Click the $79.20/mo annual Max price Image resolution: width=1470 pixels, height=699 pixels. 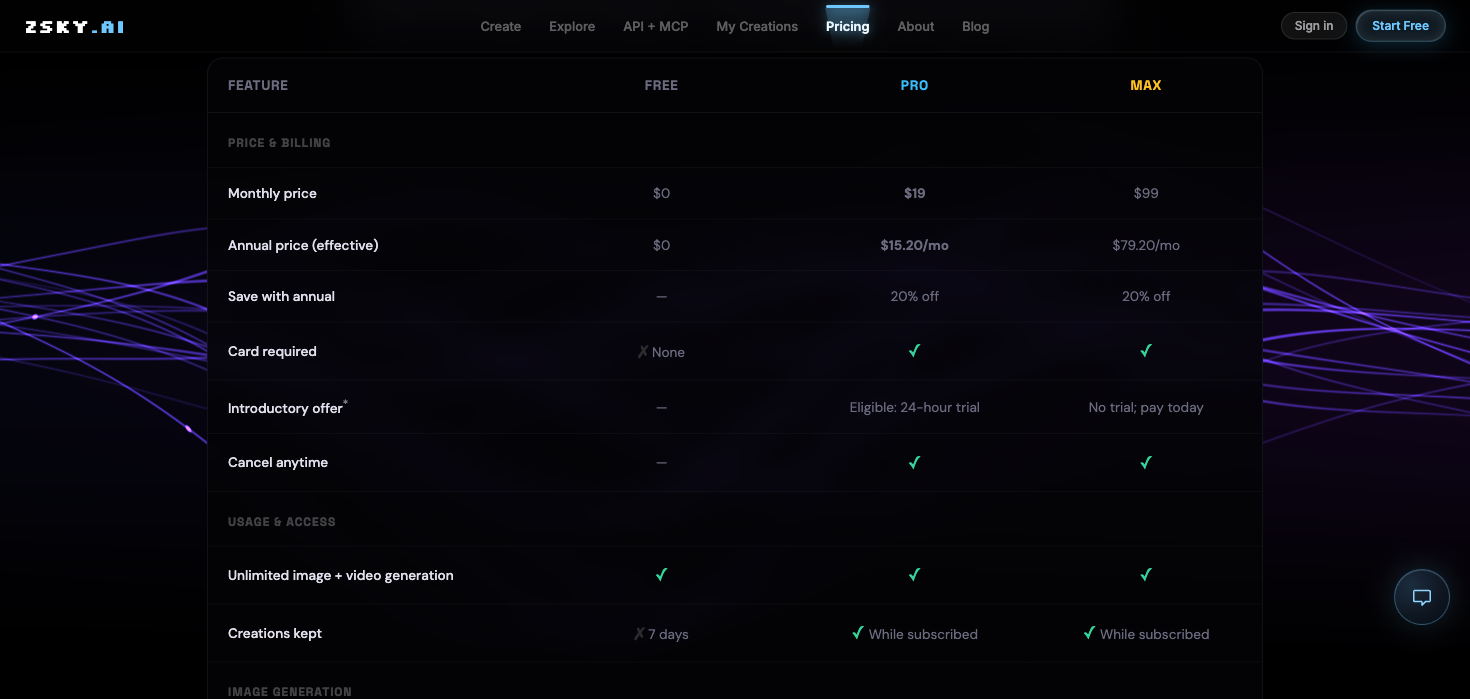click(1146, 245)
